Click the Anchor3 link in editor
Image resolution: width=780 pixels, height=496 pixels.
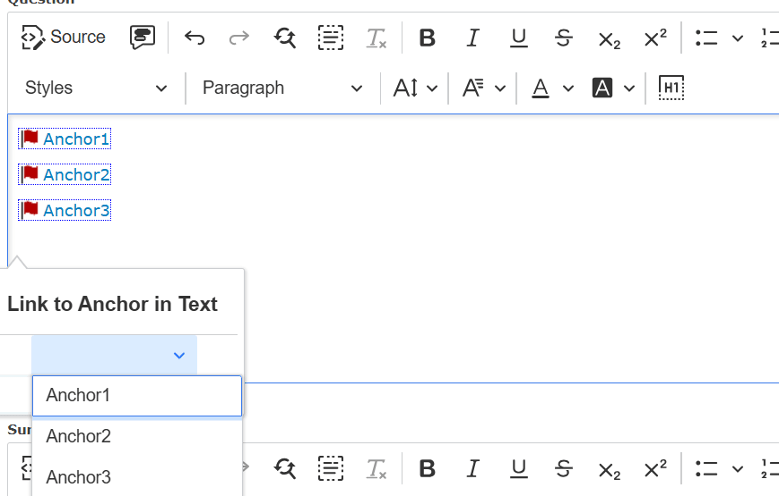point(76,211)
